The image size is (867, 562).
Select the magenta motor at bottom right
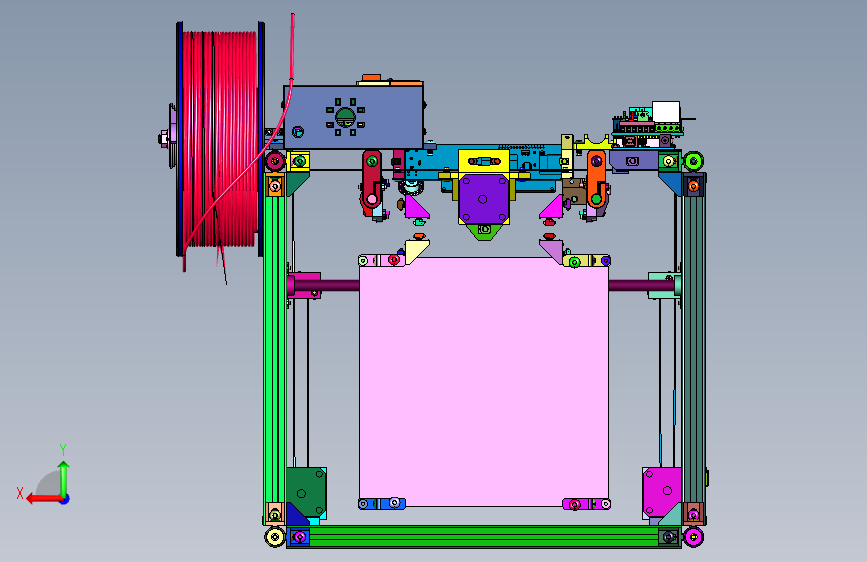[662, 491]
